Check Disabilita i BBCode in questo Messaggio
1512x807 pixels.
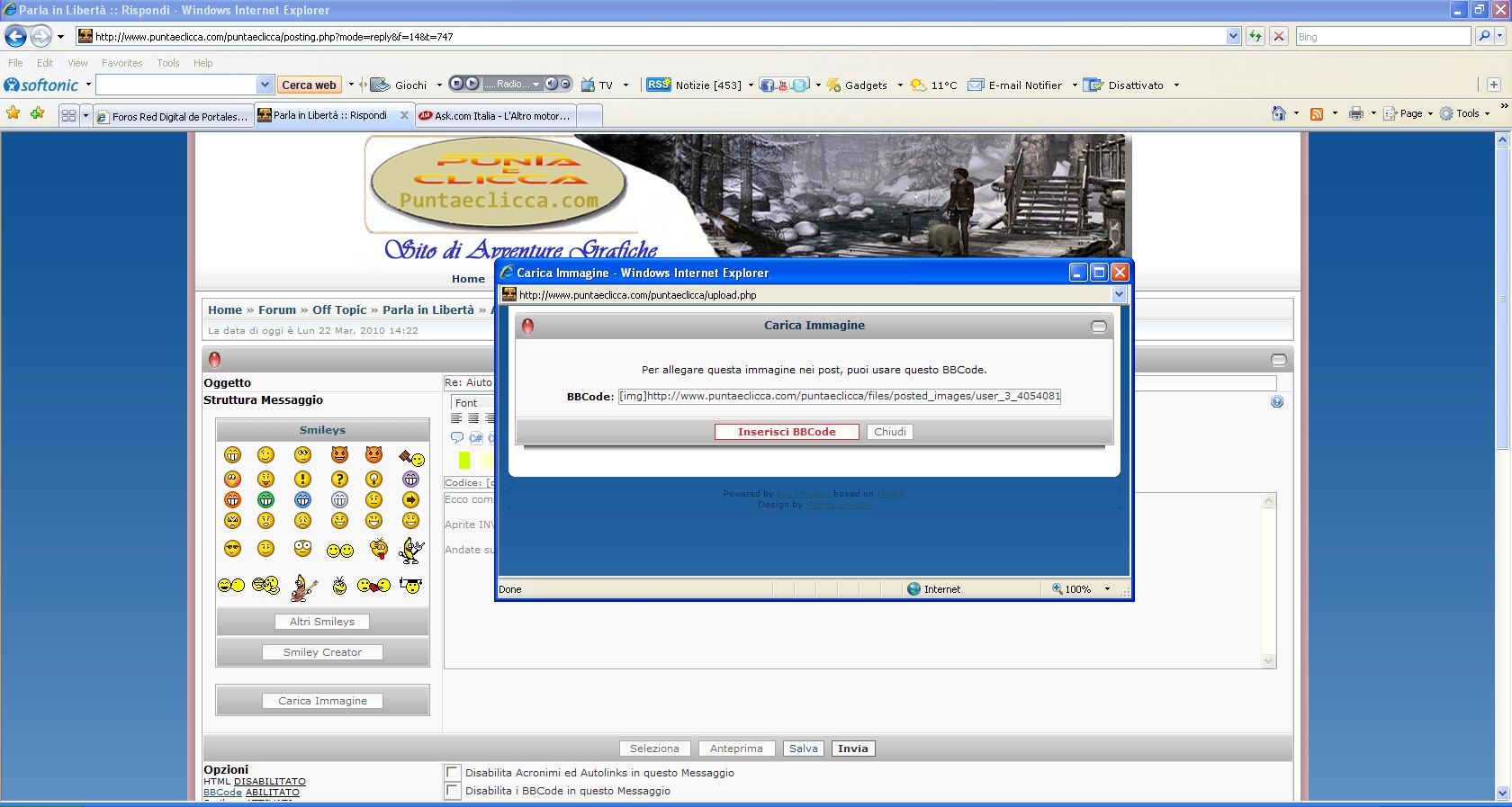(453, 791)
